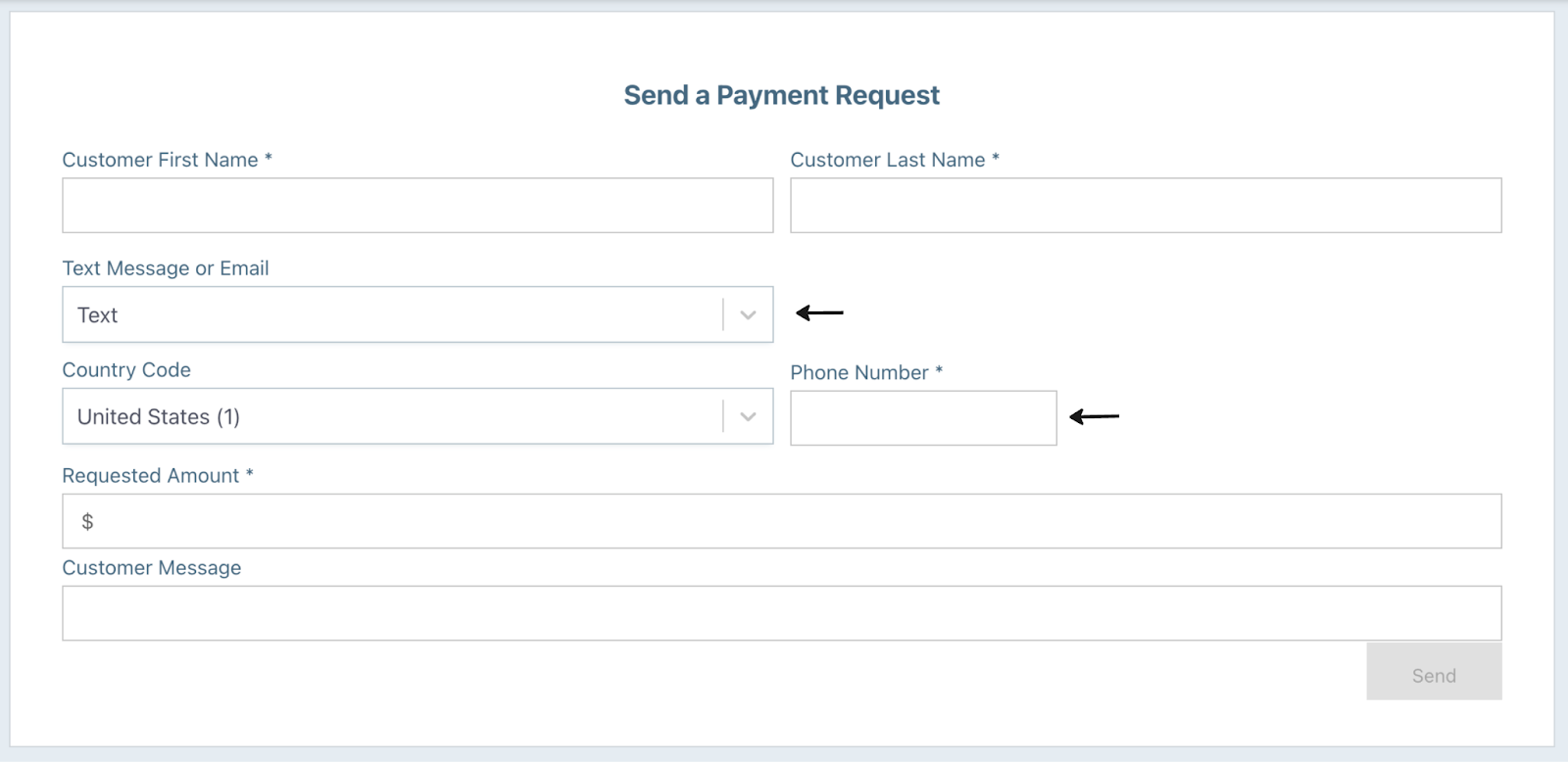Click the 'Customer First Name *' label

click(168, 160)
